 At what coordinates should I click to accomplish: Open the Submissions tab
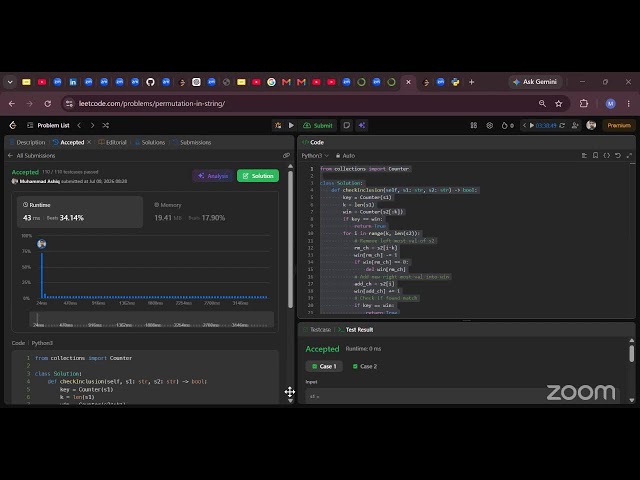[x=192, y=142]
